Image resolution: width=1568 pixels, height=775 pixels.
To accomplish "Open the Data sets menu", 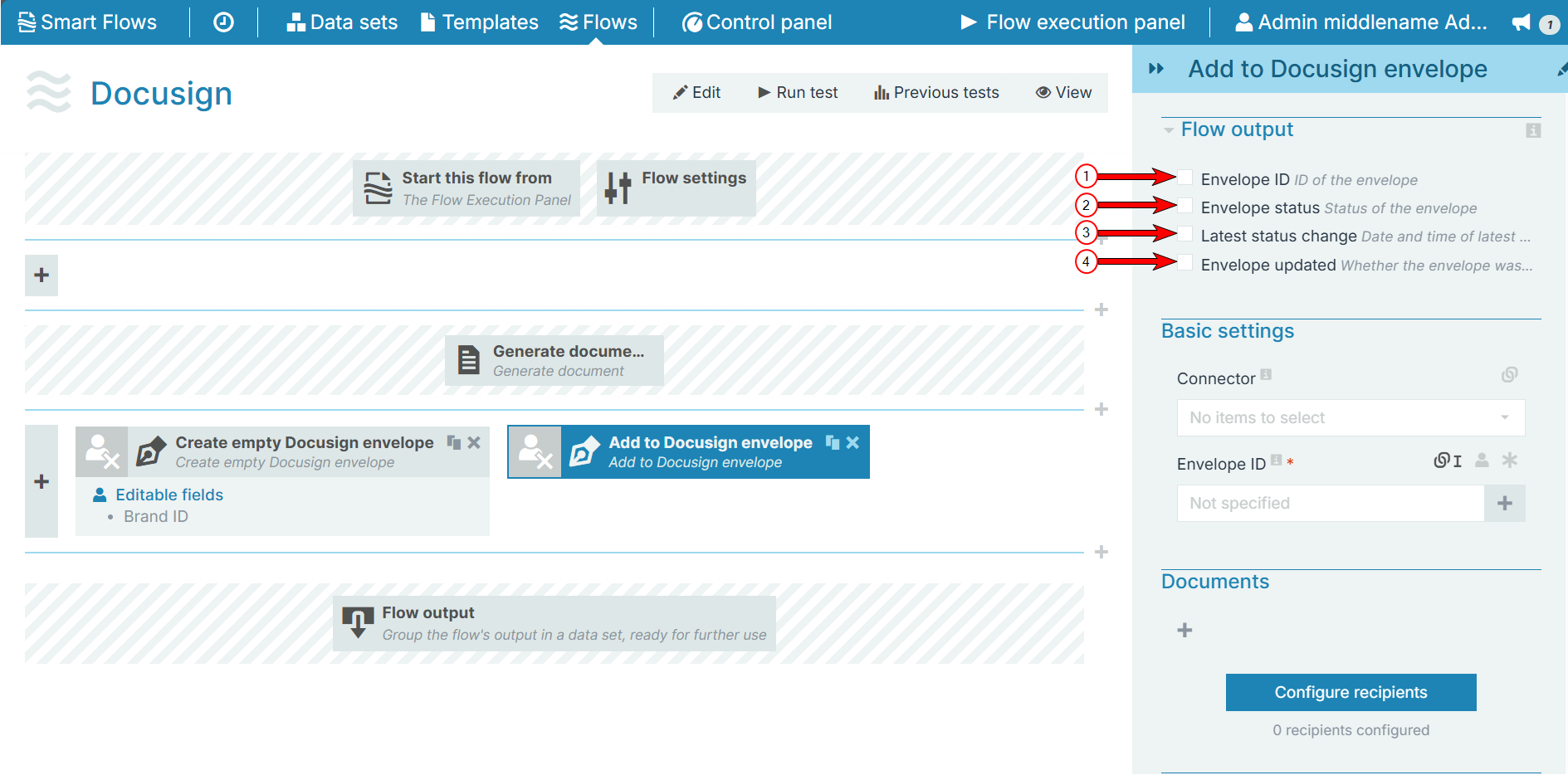I will (x=342, y=22).
